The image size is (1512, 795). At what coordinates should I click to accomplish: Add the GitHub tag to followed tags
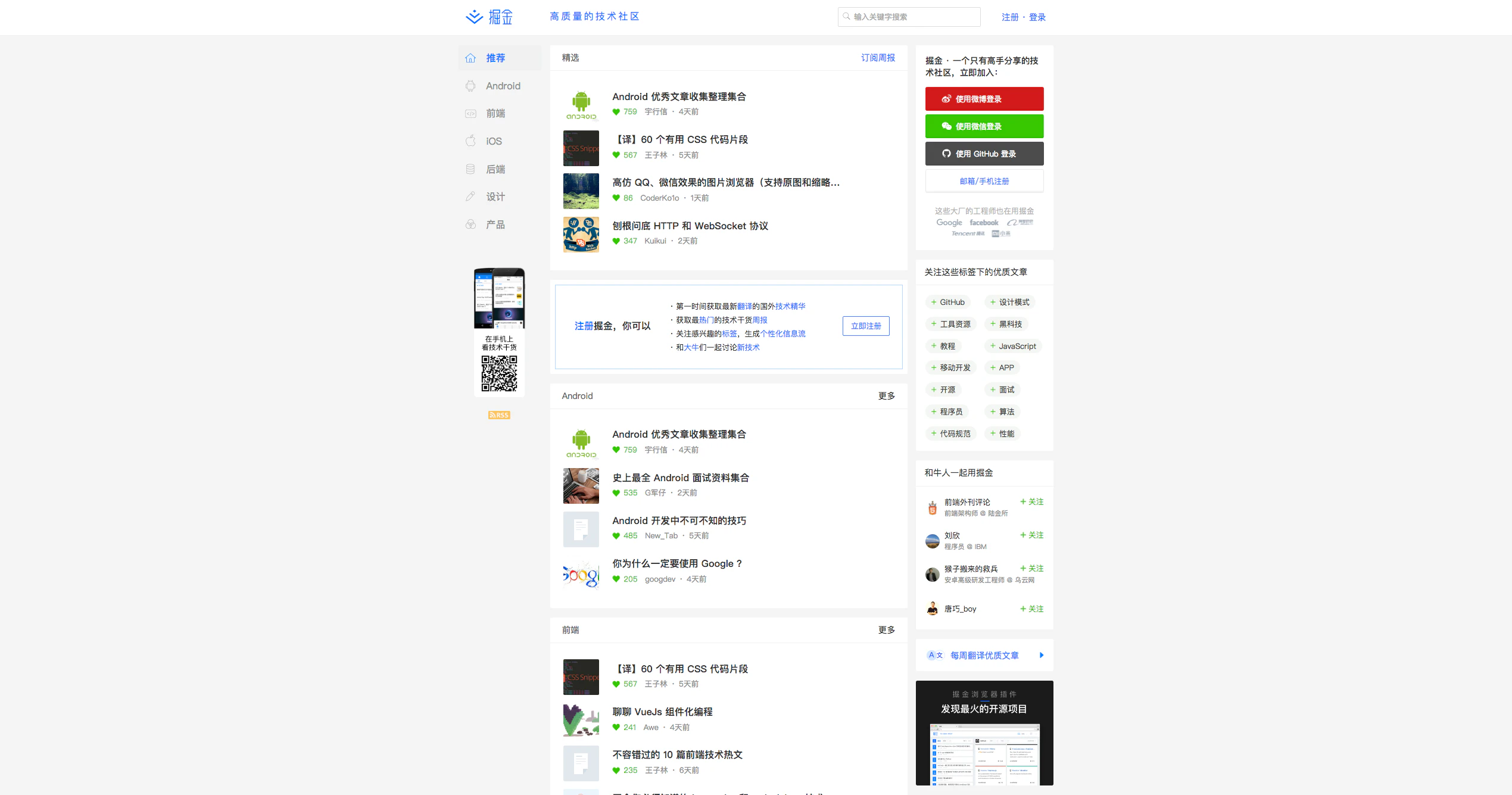pyautogui.click(x=947, y=303)
